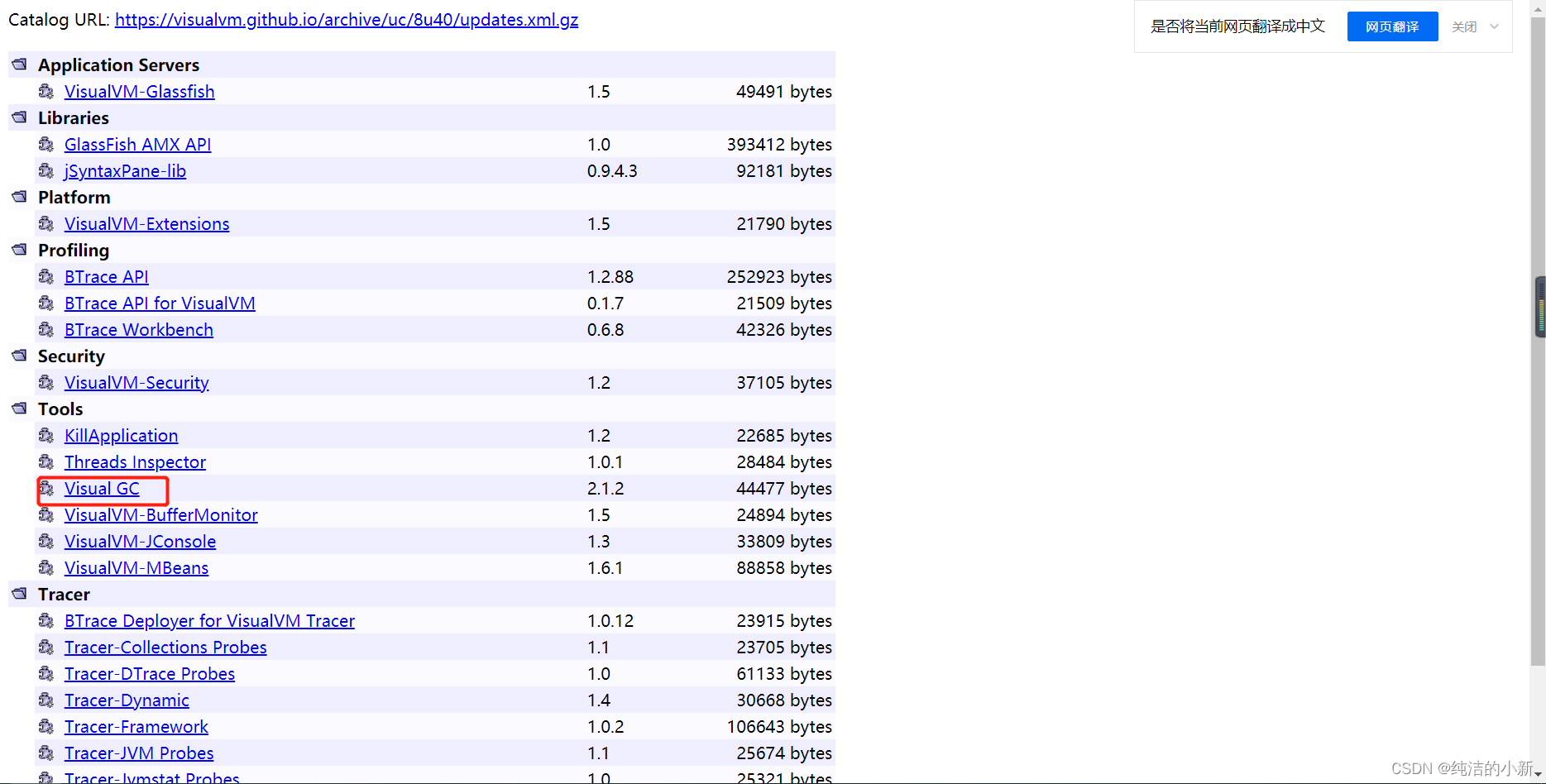
Task: Open the Tracer-Framework plugin link
Action: 136,727
